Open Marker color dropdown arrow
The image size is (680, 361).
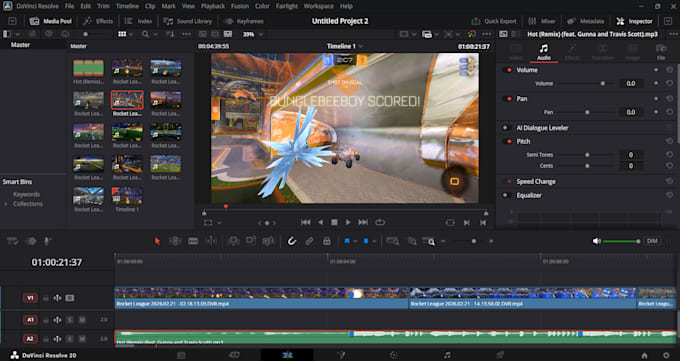click(373, 241)
